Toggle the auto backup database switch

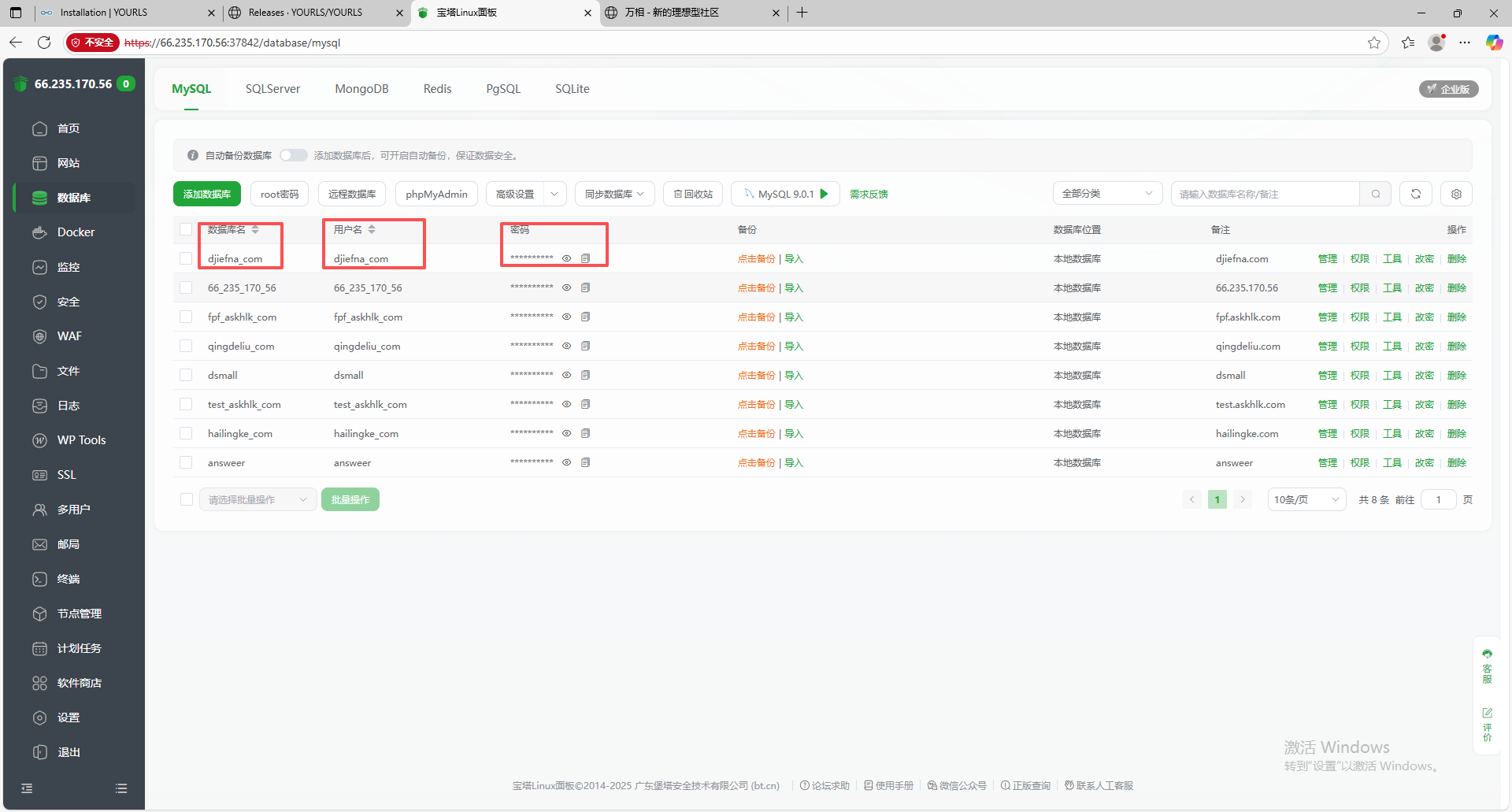294,155
